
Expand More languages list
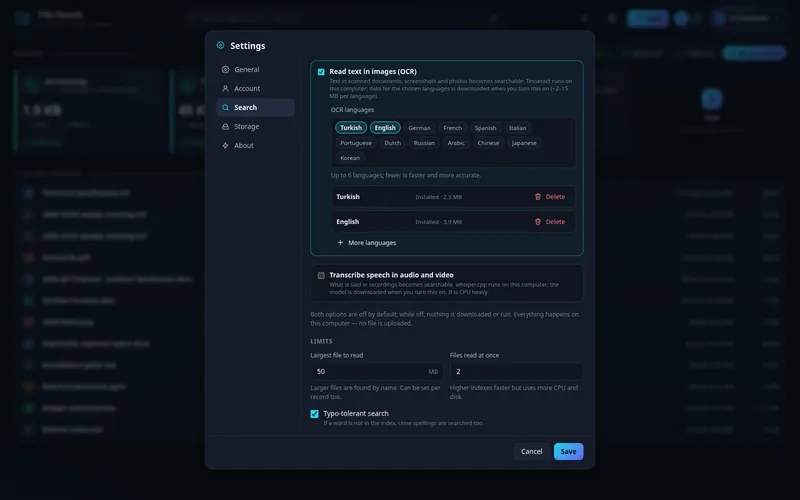[367, 242]
